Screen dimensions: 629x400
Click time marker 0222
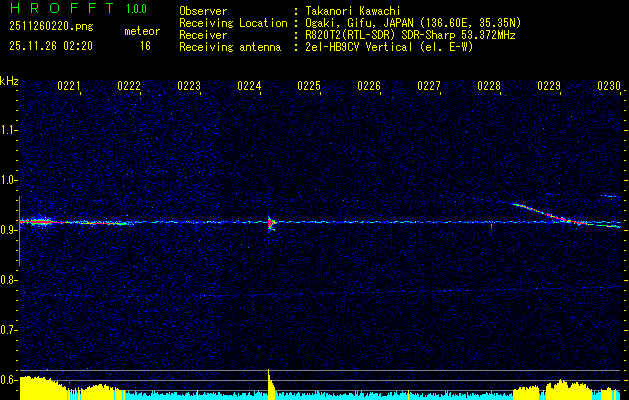[x=129, y=86]
